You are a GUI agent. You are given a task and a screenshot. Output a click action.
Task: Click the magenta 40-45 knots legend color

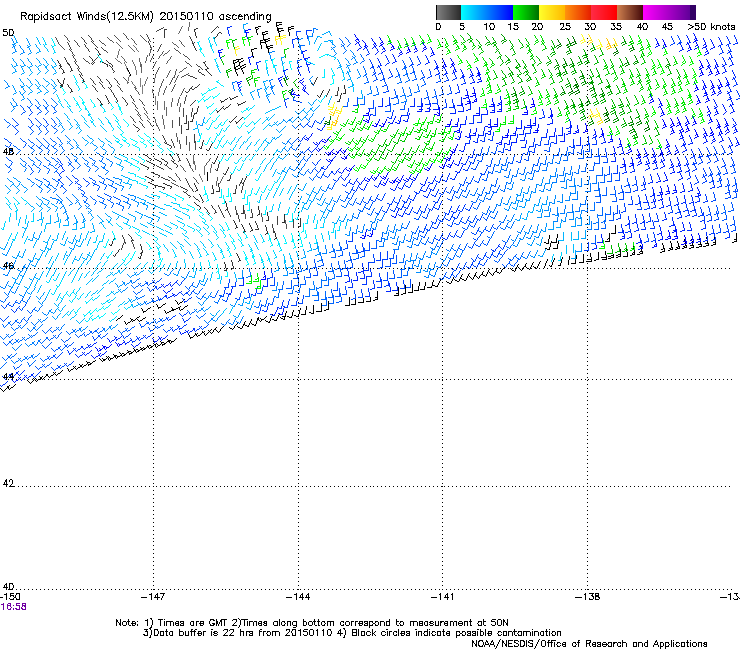point(656,12)
